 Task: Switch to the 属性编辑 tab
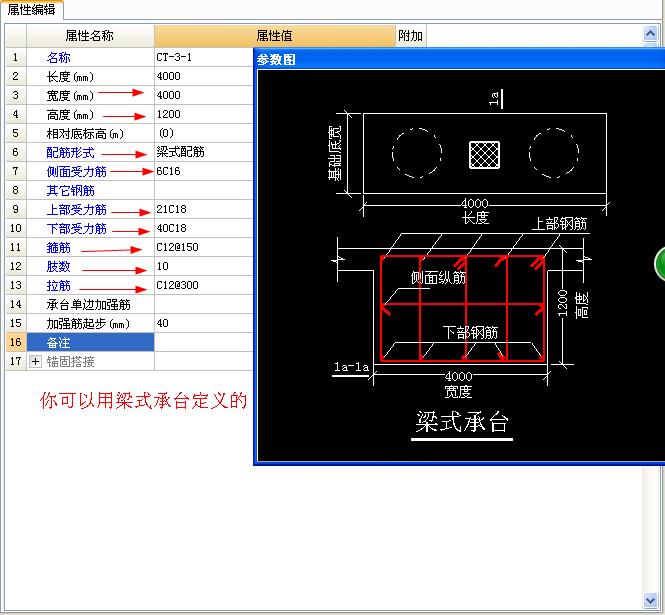tap(32, 9)
